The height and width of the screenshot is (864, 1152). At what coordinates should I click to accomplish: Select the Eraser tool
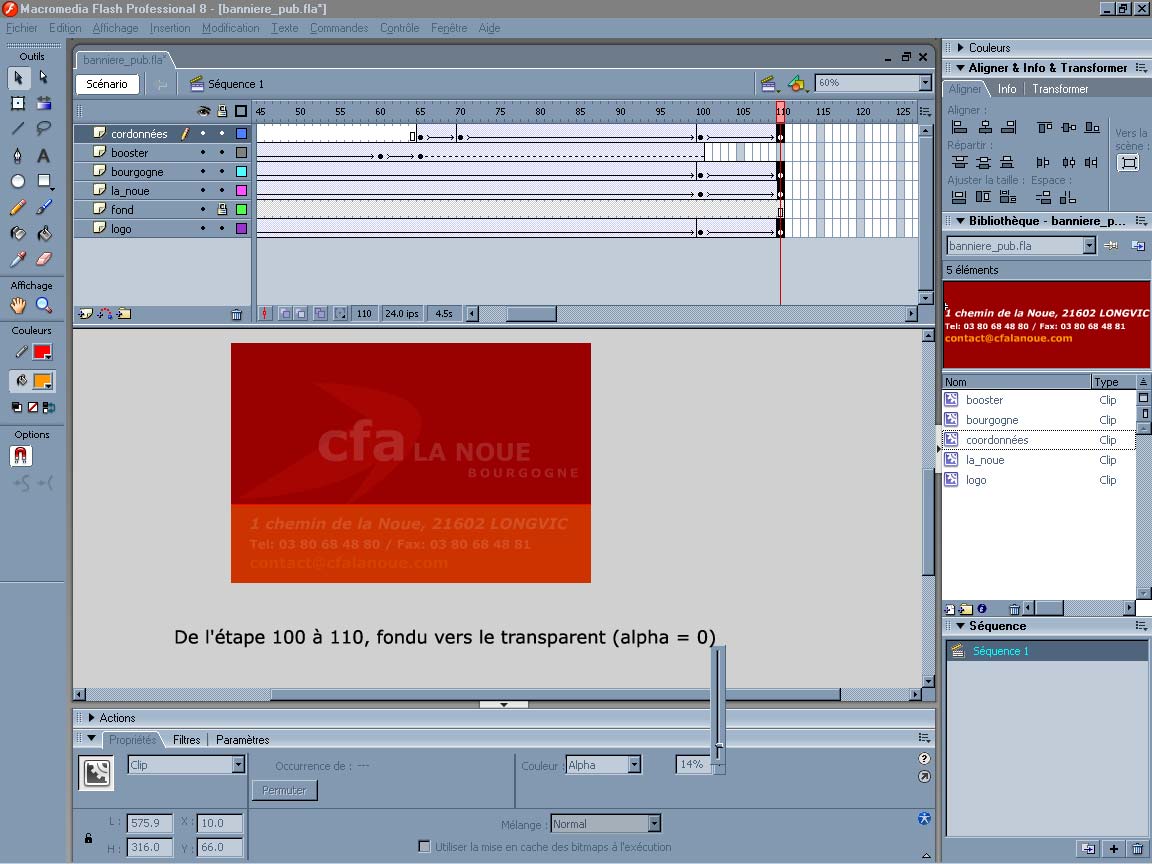tap(44, 259)
